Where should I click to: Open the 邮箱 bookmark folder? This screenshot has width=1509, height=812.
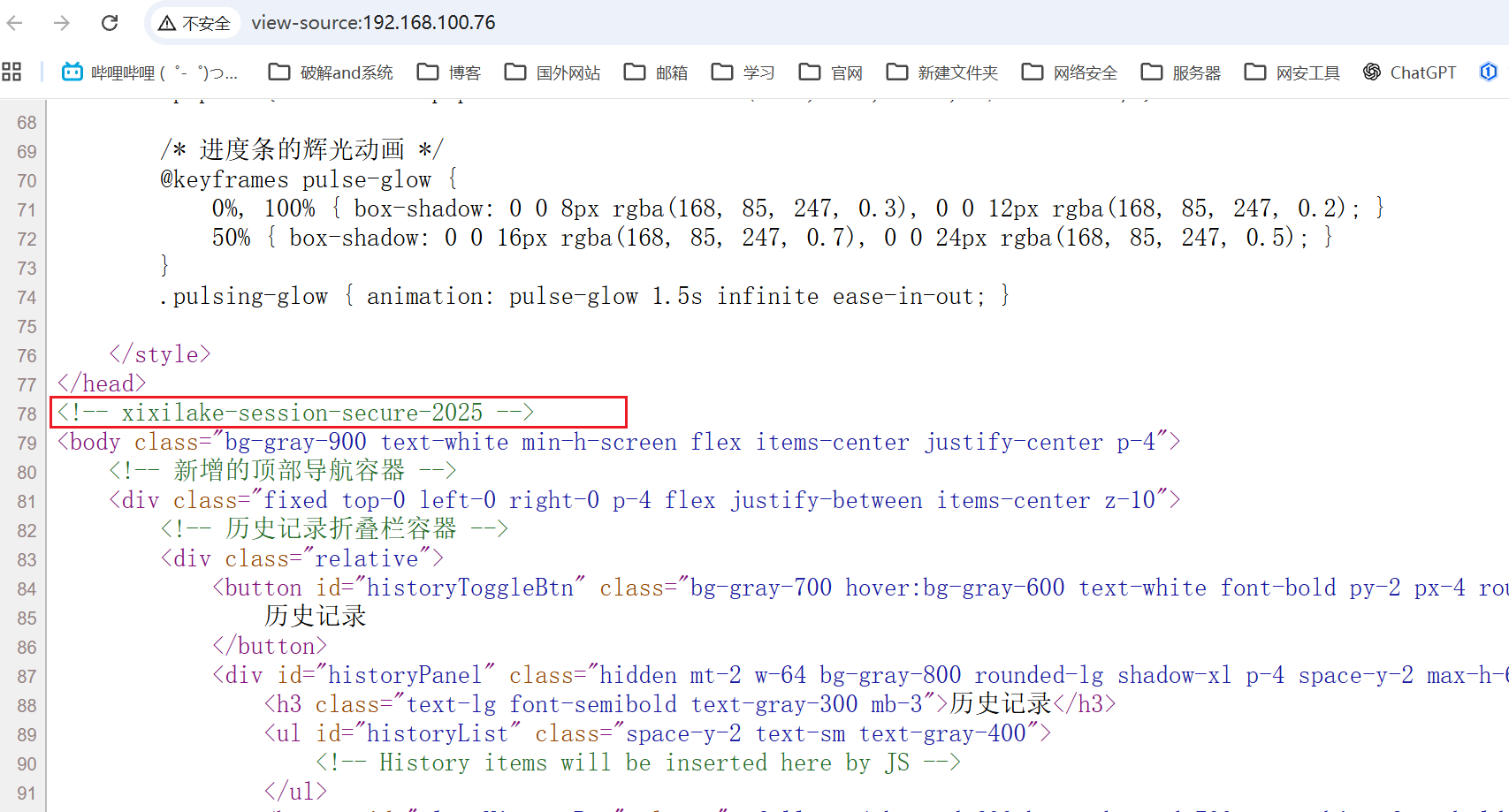click(x=656, y=72)
